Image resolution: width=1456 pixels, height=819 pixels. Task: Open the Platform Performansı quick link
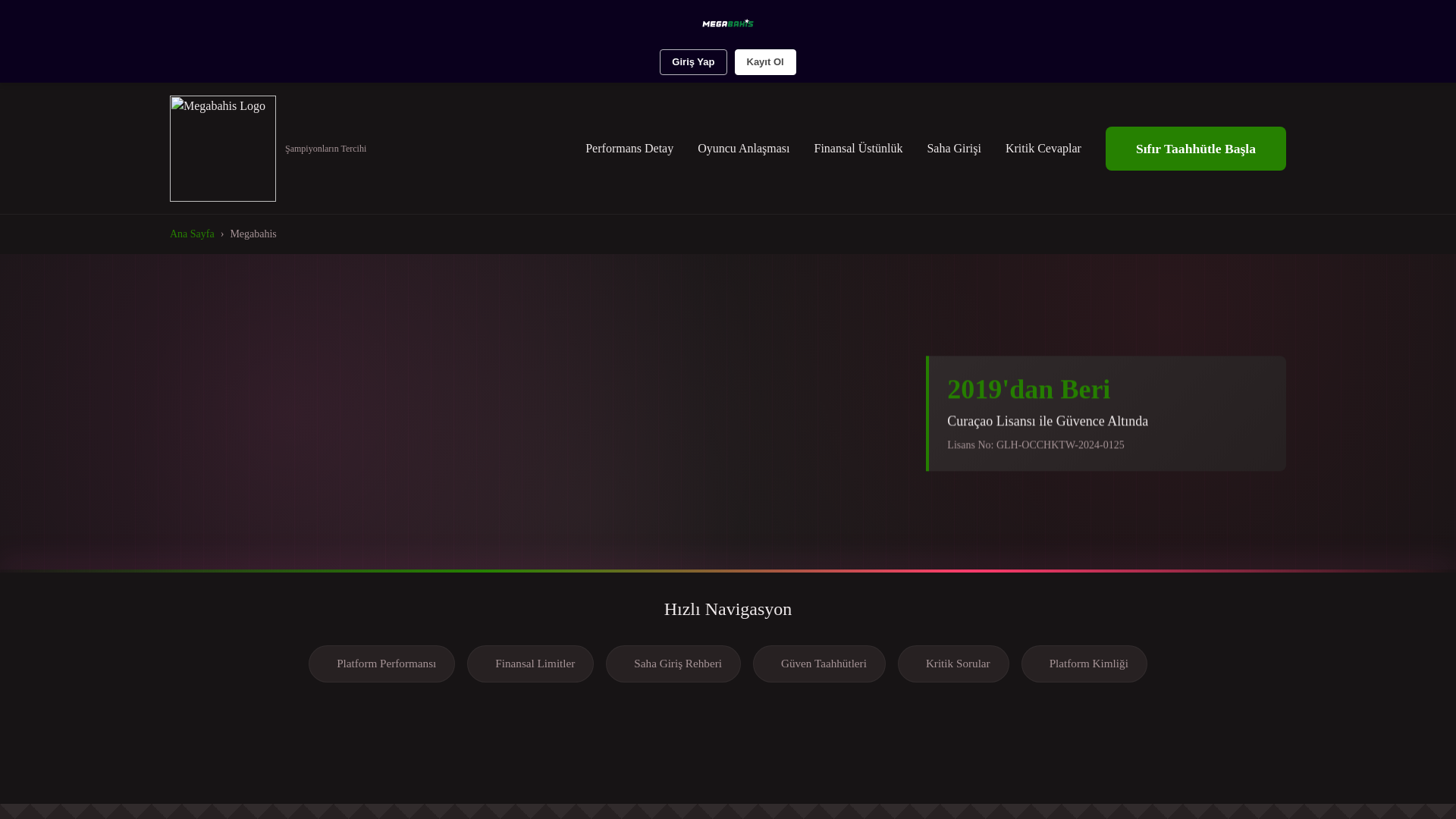pos(381,664)
